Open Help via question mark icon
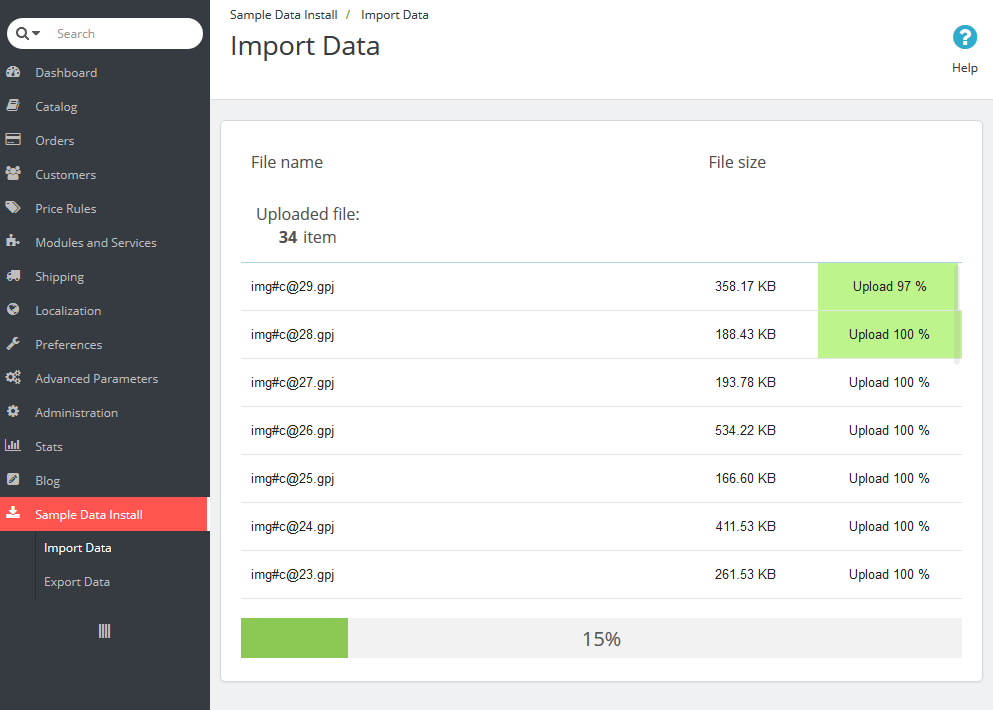 (x=964, y=38)
